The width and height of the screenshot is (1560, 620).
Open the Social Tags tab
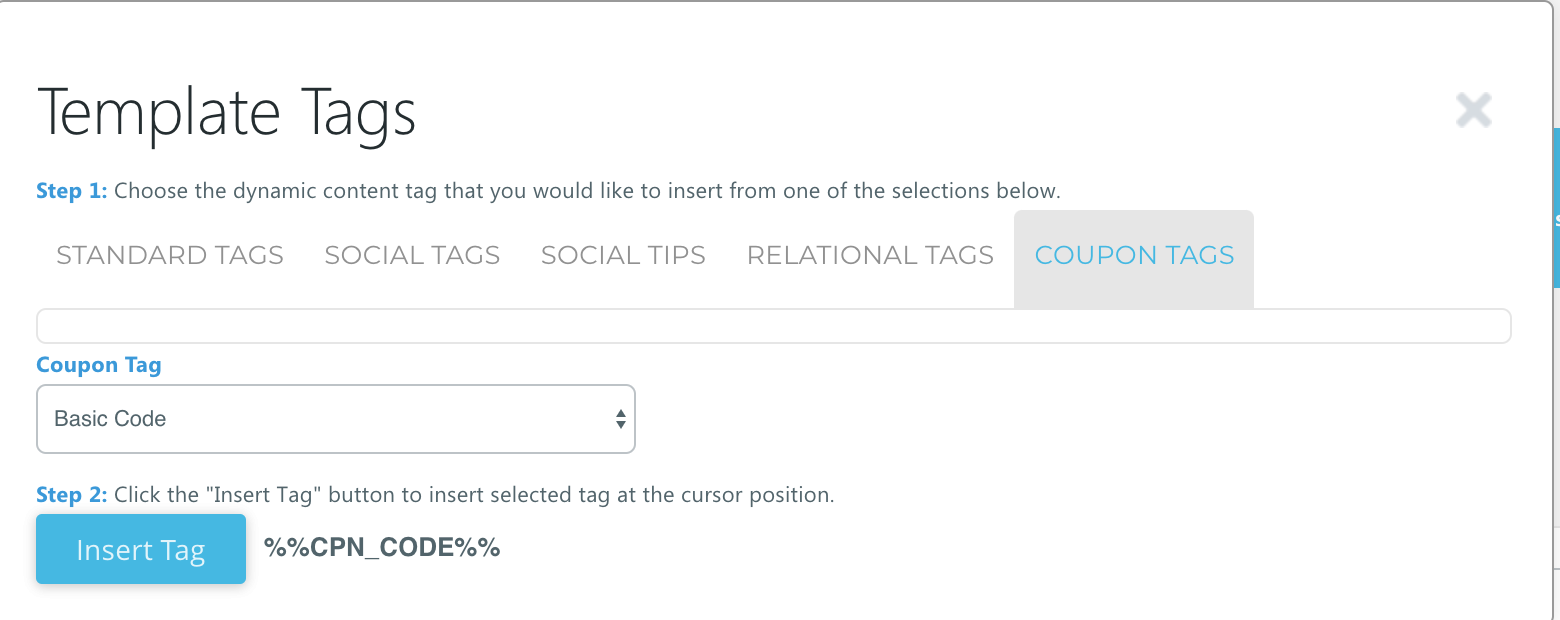412,255
